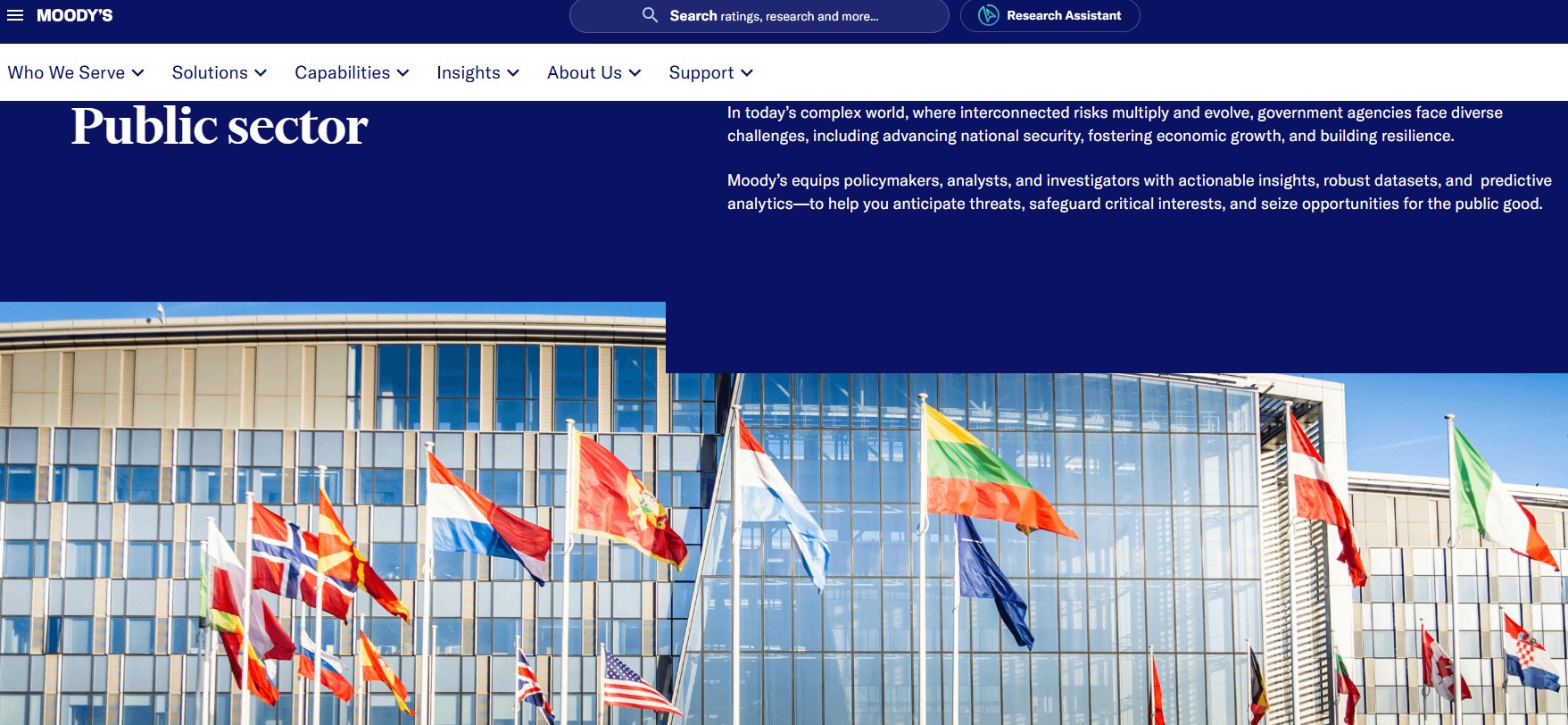
Task: Open the hamburger menu
Action: pos(15,15)
